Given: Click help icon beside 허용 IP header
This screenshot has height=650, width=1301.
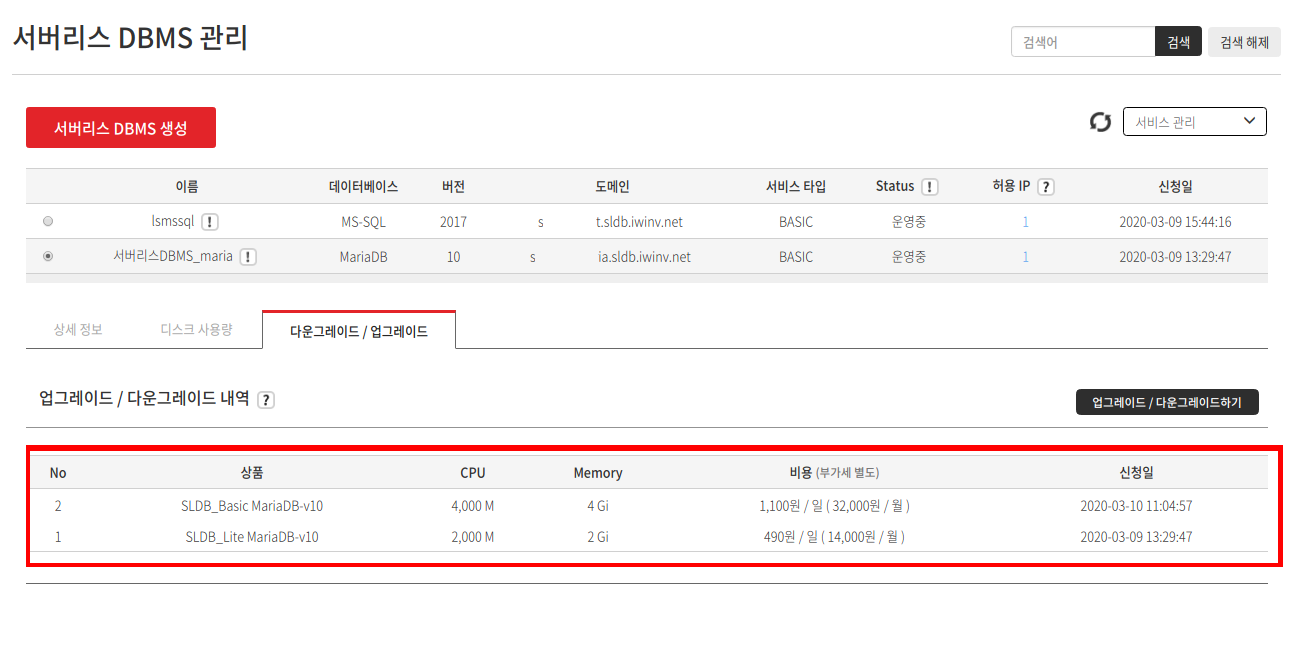Looking at the screenshot, I should 1046,187.
